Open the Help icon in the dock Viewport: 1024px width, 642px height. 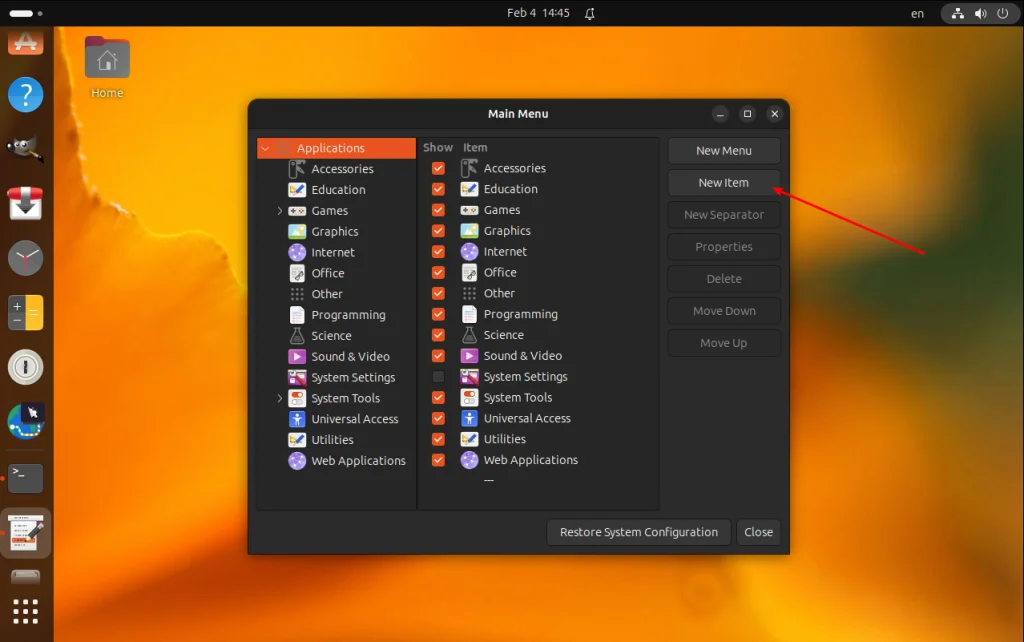(x=26, y=95)
